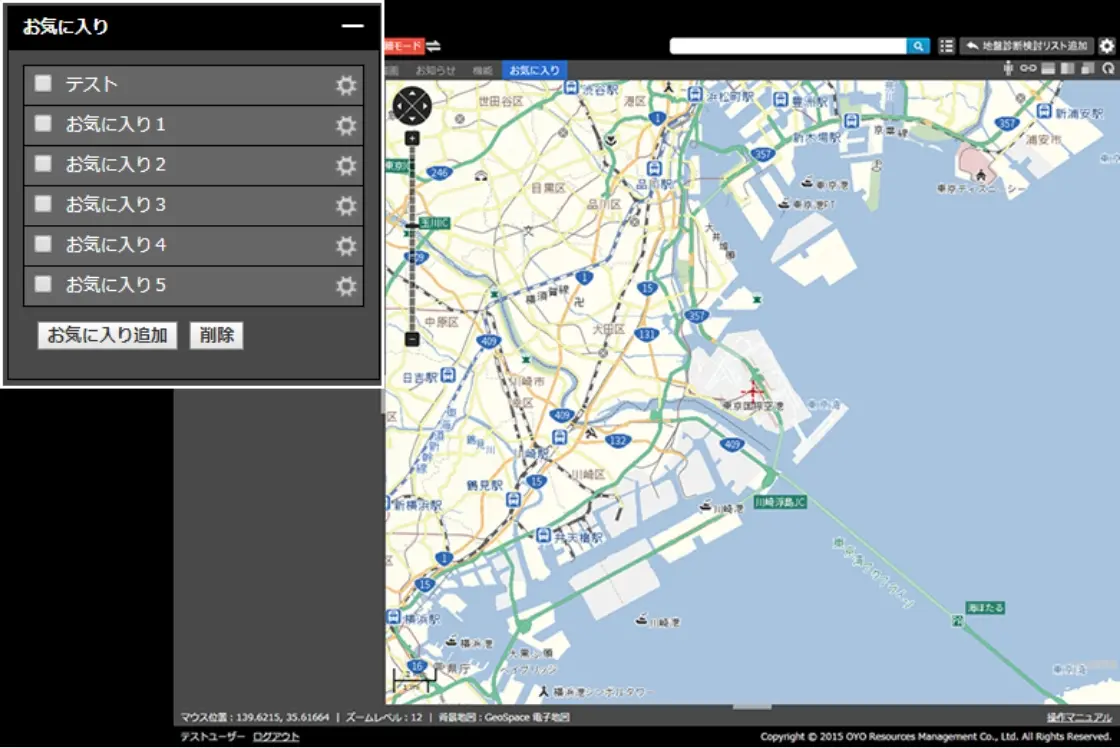Collapse the お気に入り panel with minus
Viewport: 1120px width, 748px height.
[x=352, y=27]
